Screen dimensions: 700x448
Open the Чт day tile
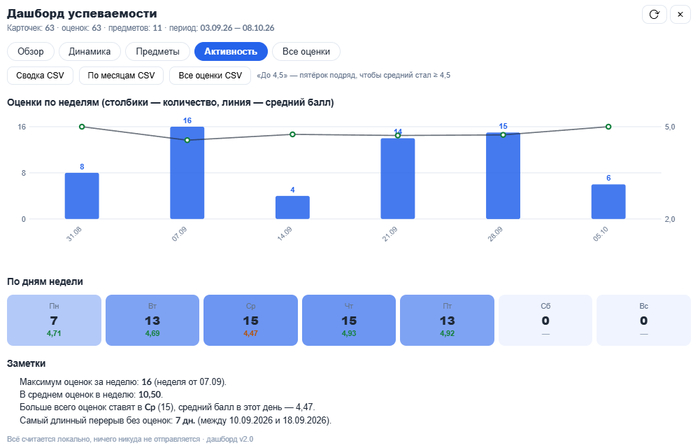tap(349, 320)
